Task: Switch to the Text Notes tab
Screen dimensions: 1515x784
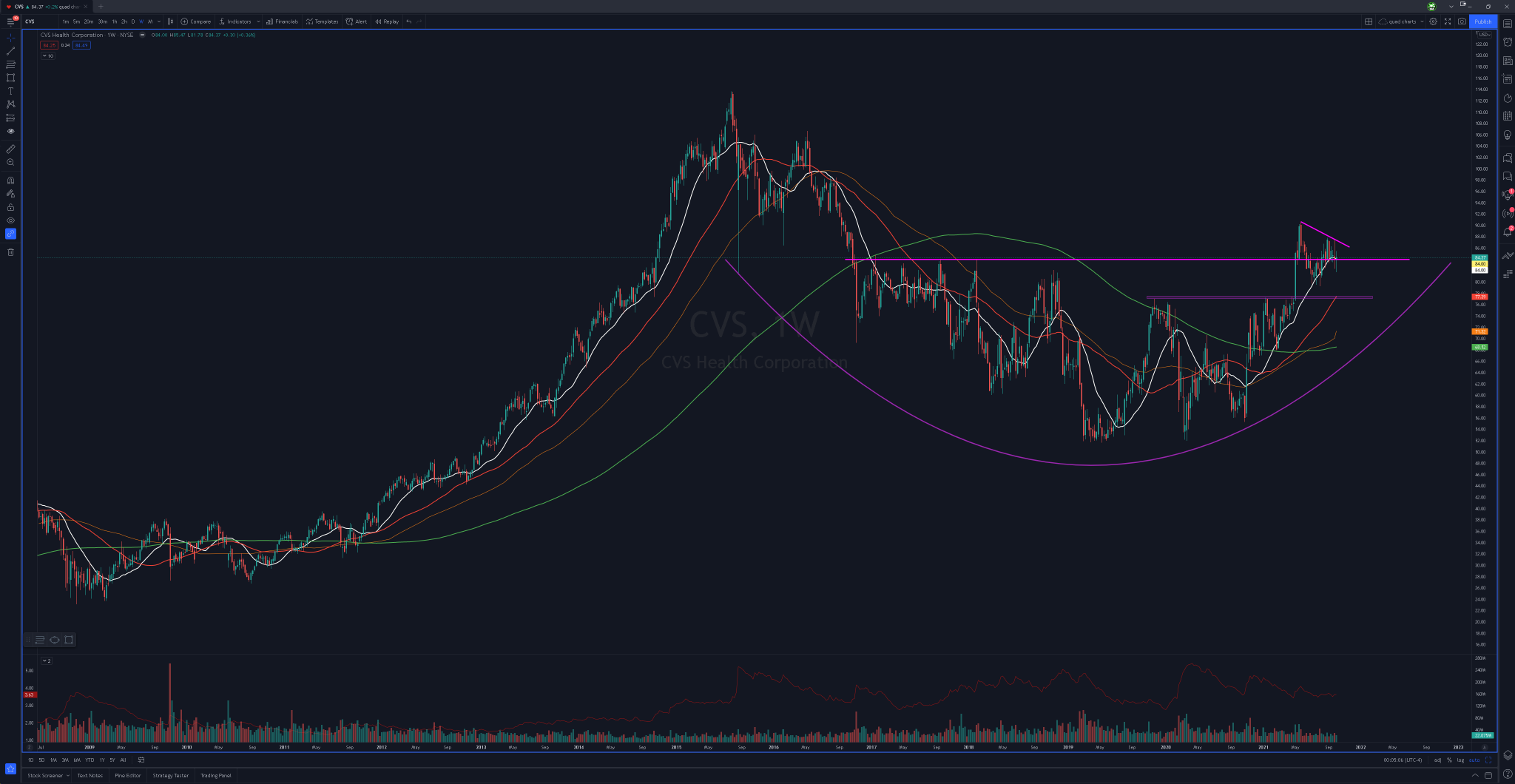Action: (90, 775)
